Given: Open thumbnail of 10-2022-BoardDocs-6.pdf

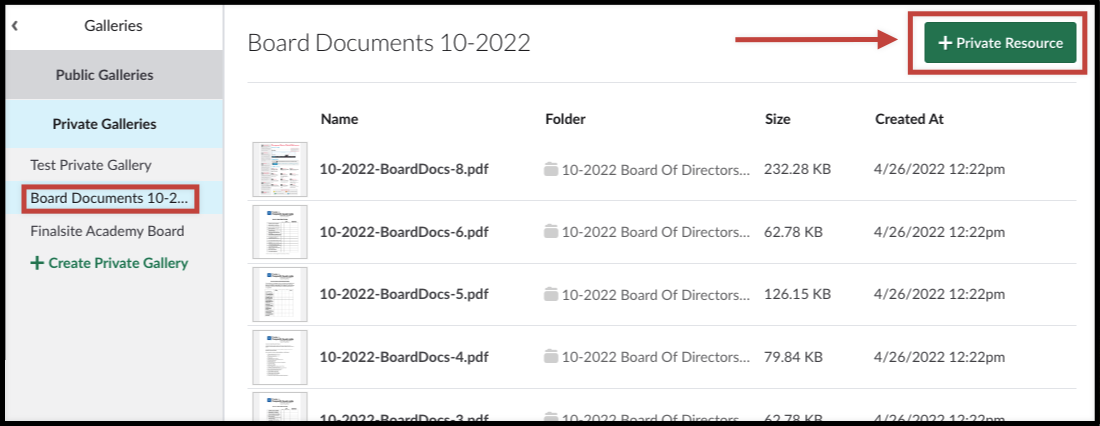Looking at the screenshot, I should tap(280, 232).
